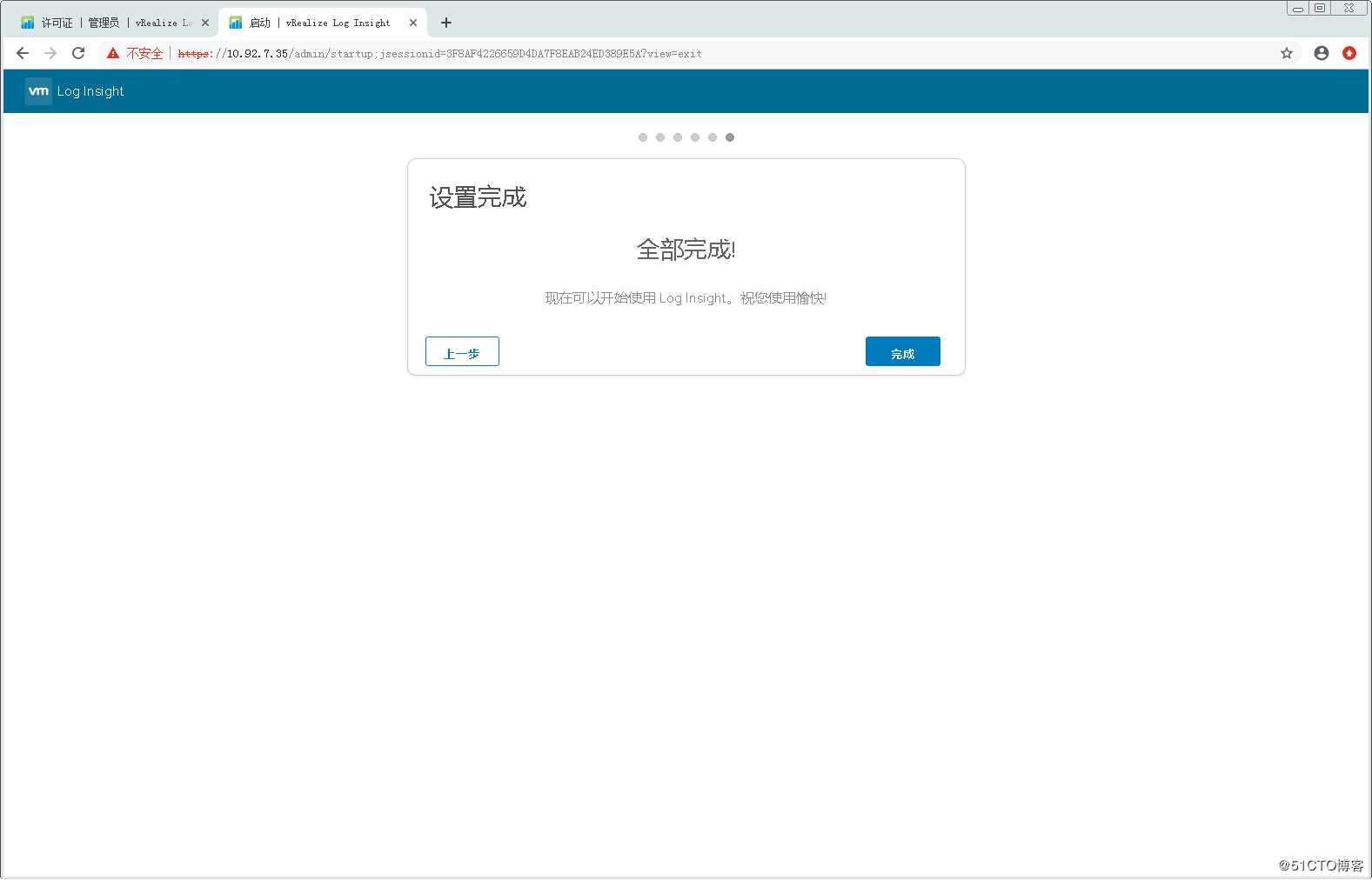
Task: Minimize the browser window
Action: [x=1298, y=8]
